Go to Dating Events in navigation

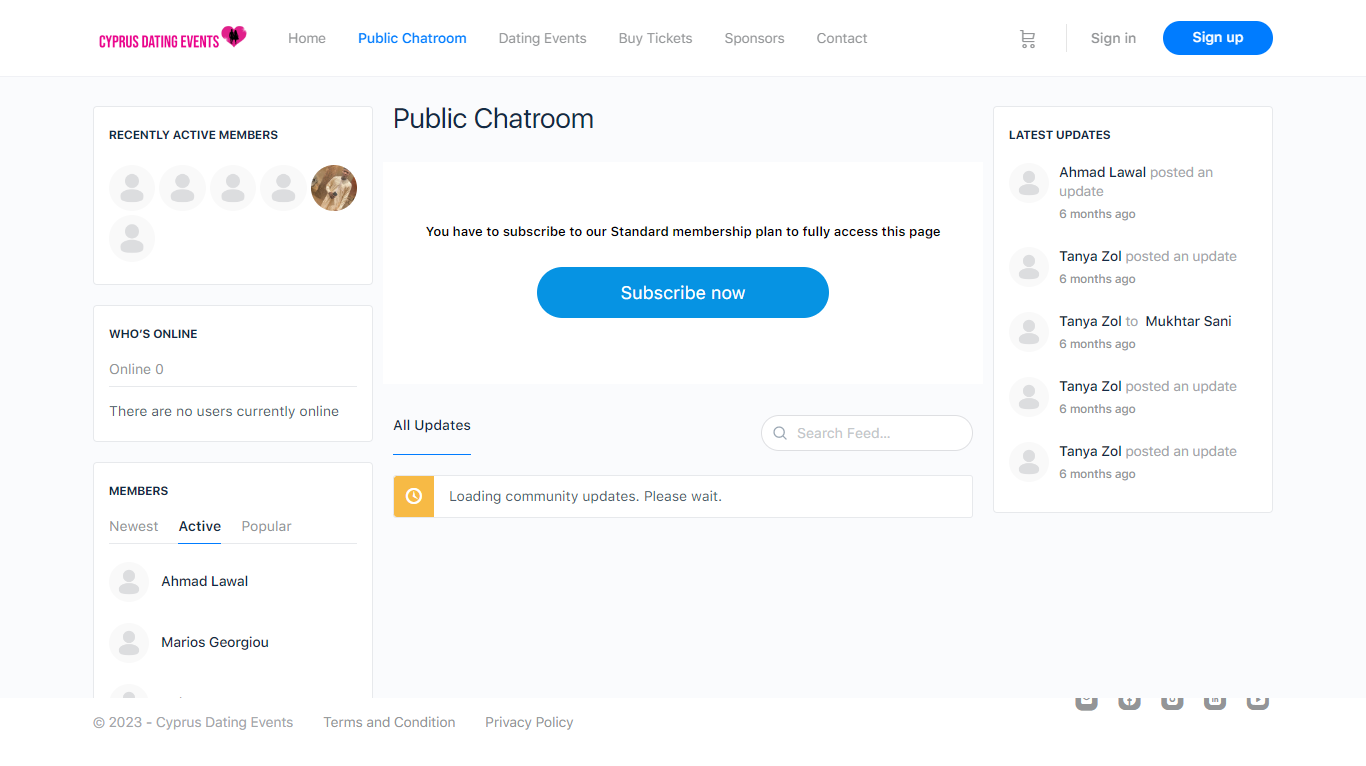pos(542,38)
